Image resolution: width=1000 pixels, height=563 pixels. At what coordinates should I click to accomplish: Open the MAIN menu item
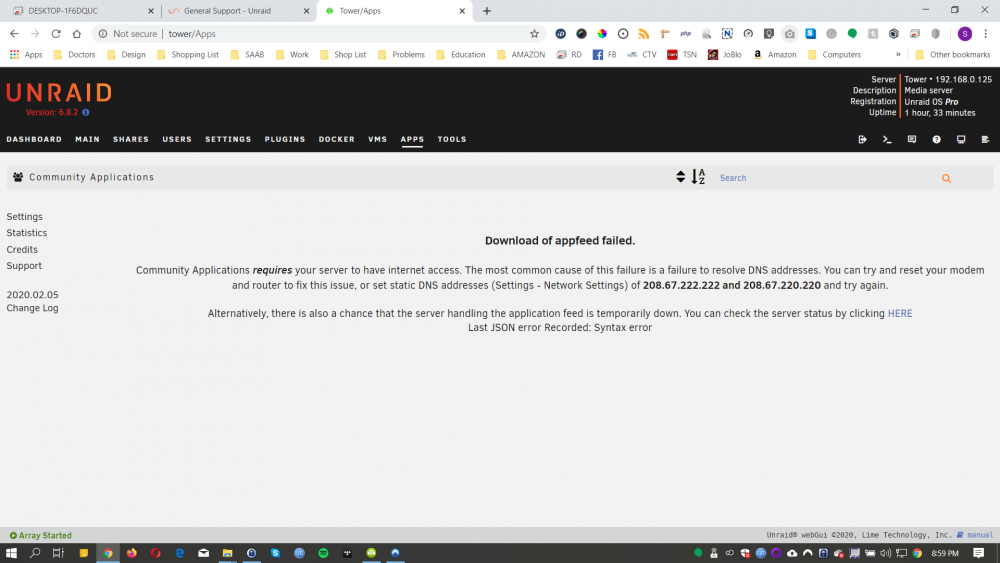87,139
